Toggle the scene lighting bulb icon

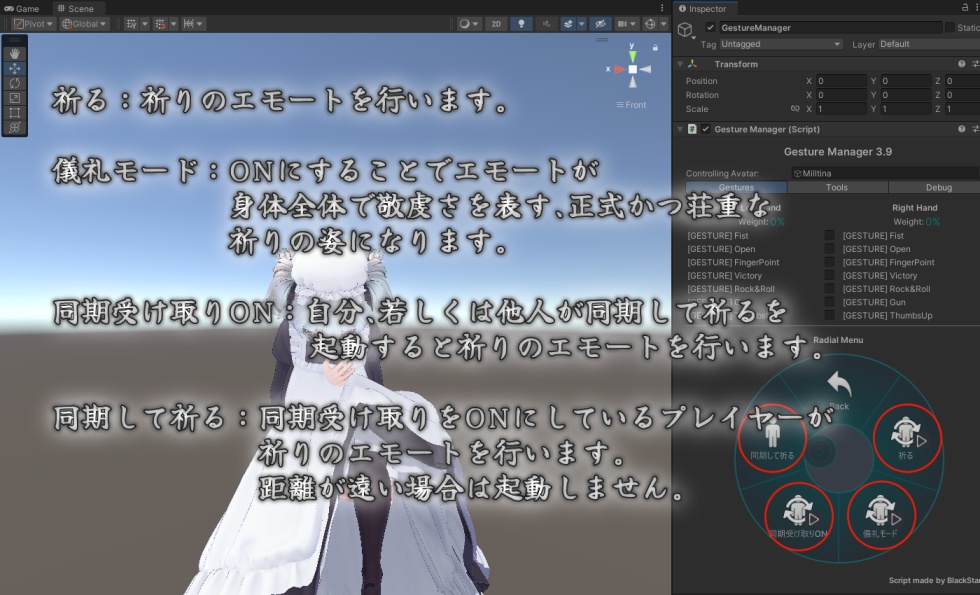click(520, 24)
